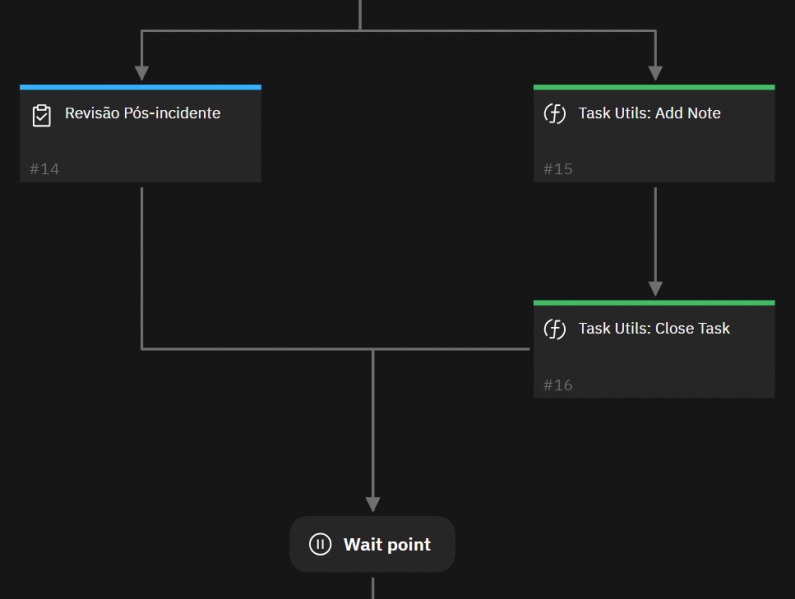Viewport: 795px width, 599px height.
Task: Click the arrowhead entering Task Utils: Close Task
Action: tap(655, 288)
